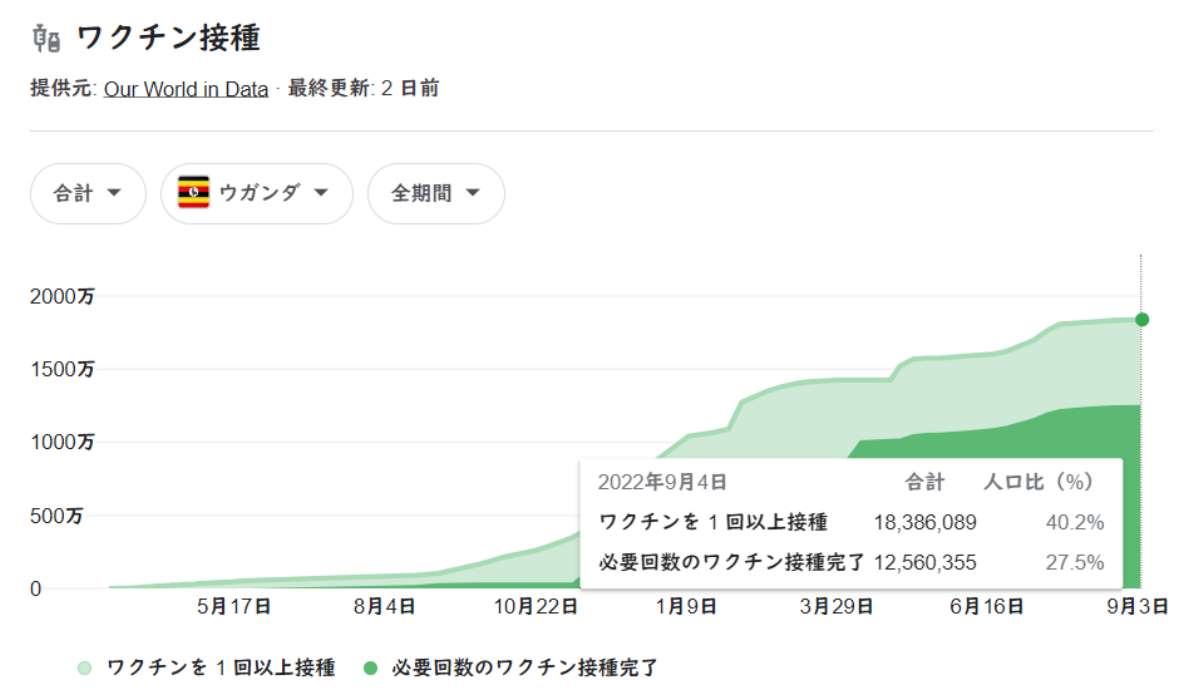Click the 2000万 y-axis label

(x=62, y=297)
